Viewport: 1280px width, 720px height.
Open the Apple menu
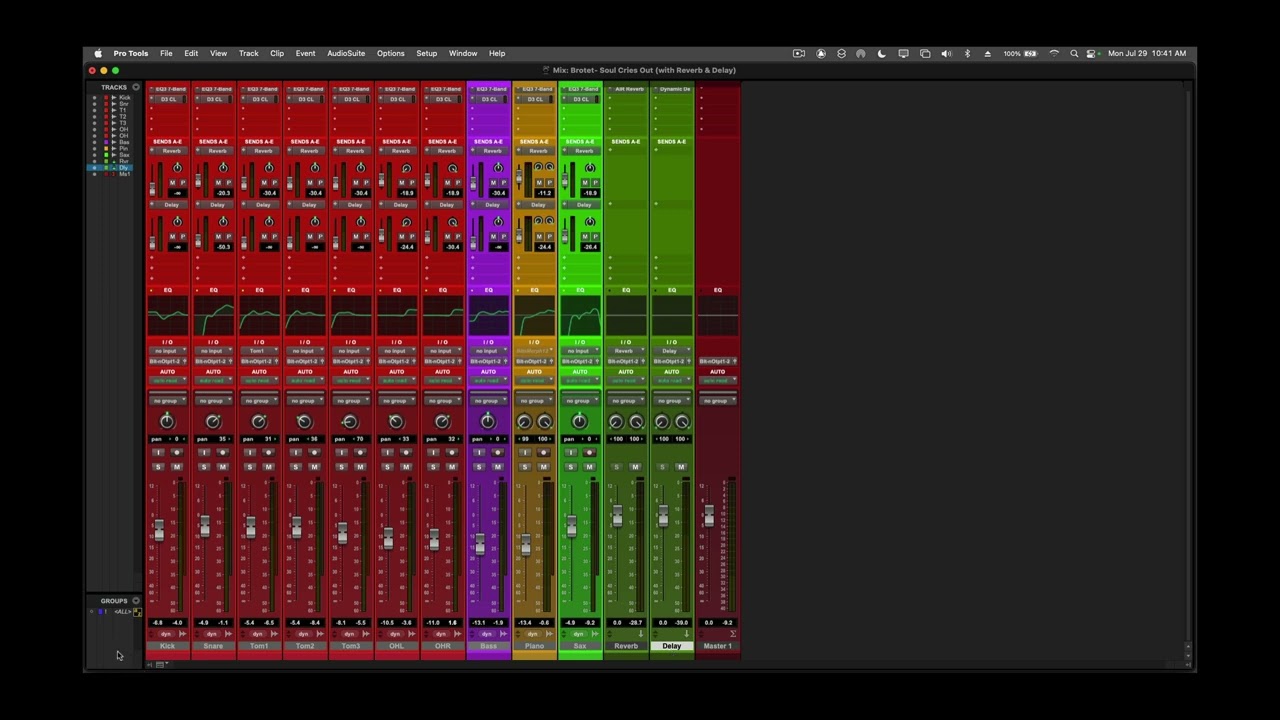(x=98, y=53)
